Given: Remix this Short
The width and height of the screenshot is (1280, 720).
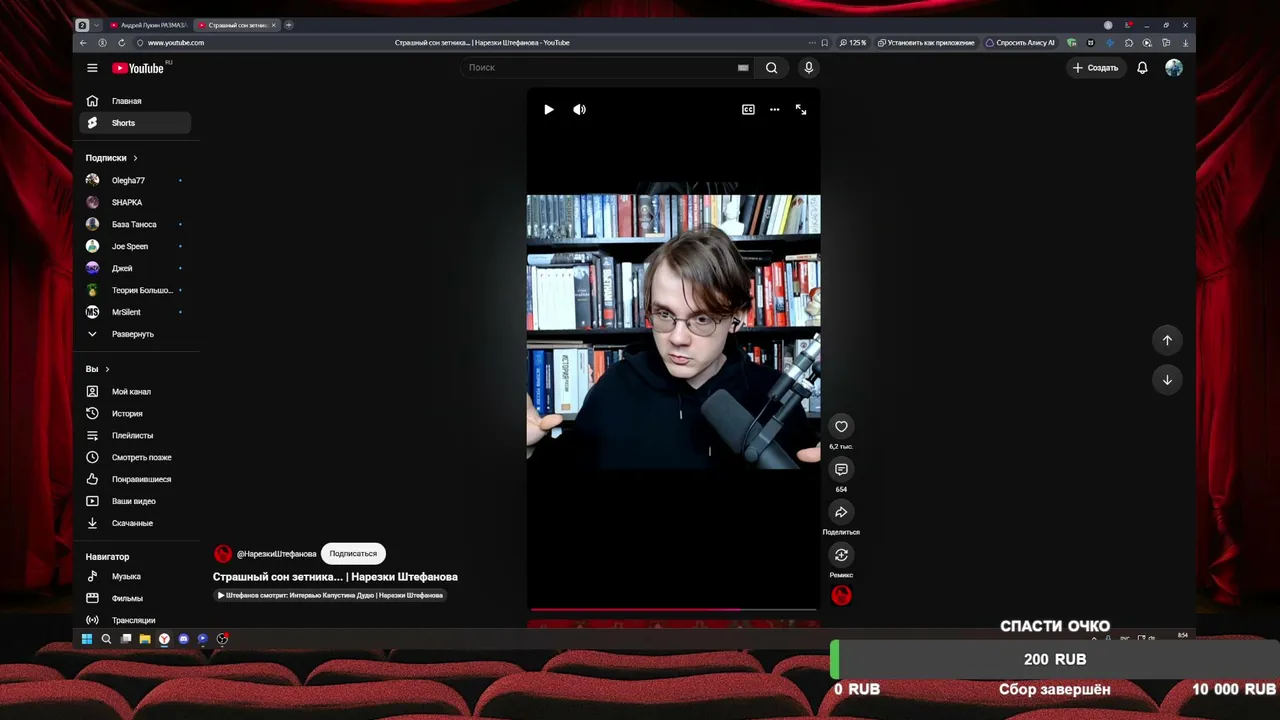Looking at the screenshot, I should point(841,555).
